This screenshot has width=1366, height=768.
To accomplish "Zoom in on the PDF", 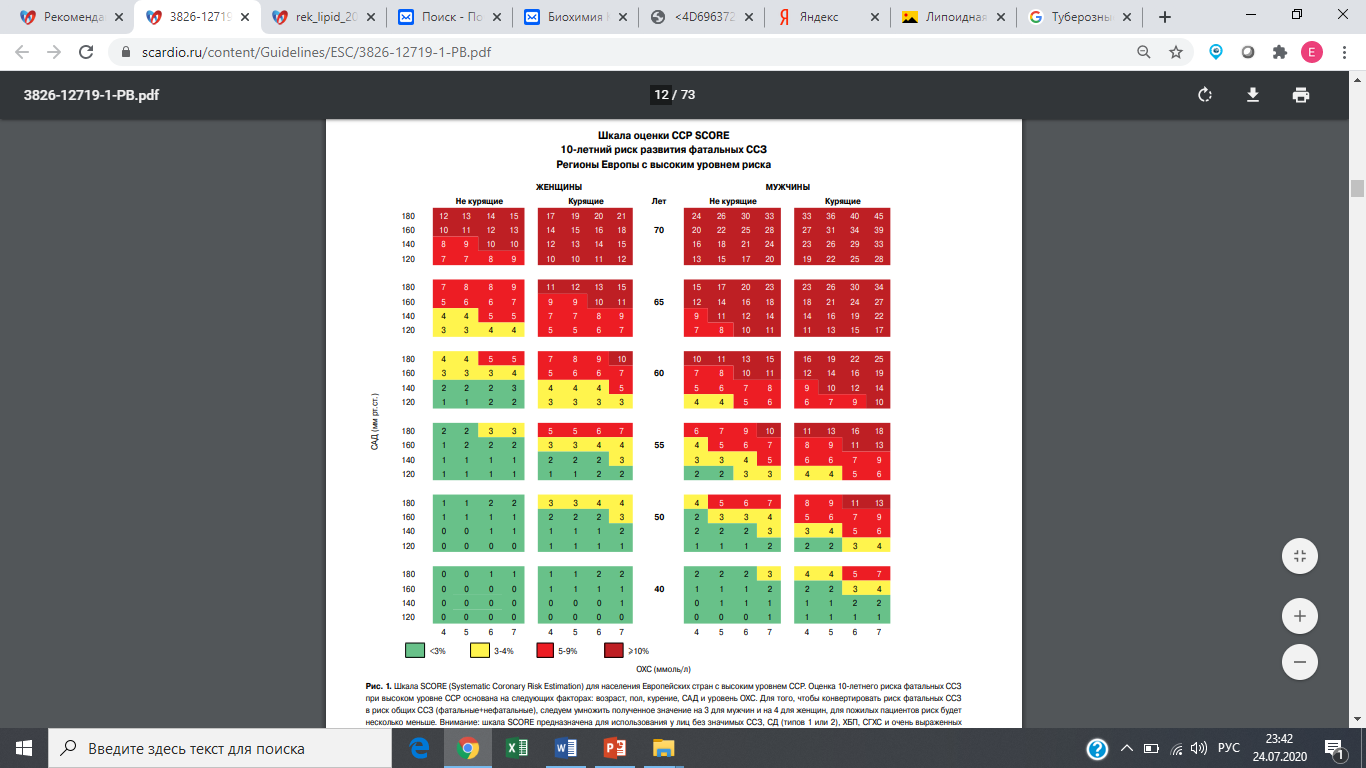I will click(1300, 616).
